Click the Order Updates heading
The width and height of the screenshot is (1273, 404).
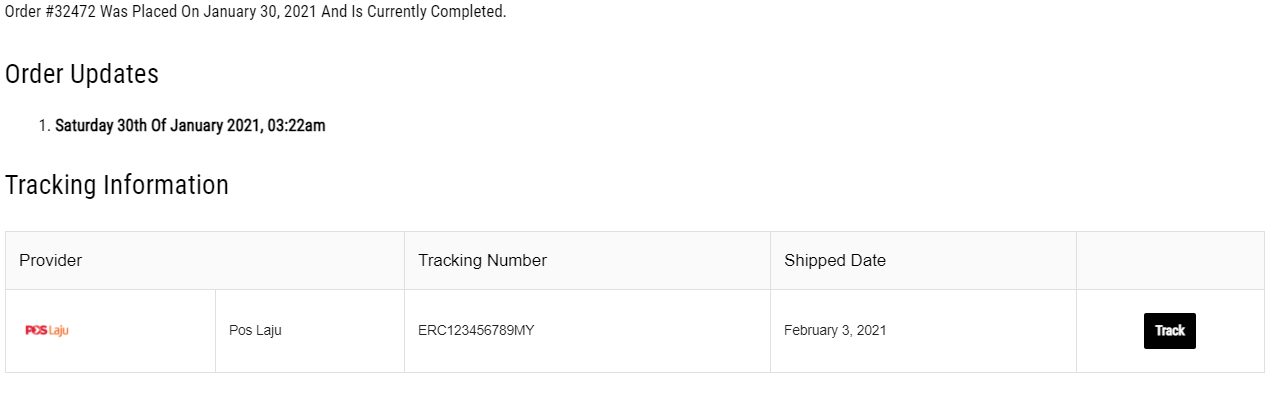click(x=82, y=74)
